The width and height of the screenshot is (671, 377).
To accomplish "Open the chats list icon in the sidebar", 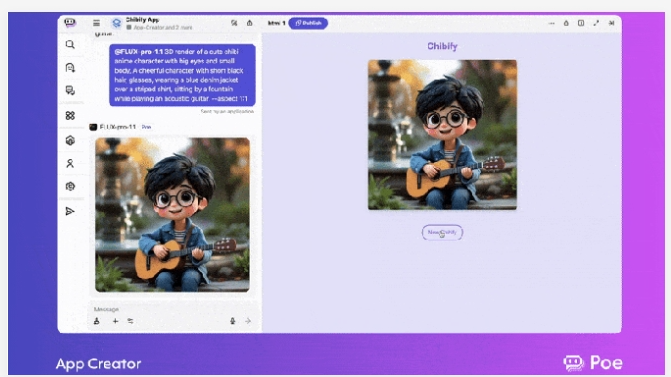I will tap(70, 90).
